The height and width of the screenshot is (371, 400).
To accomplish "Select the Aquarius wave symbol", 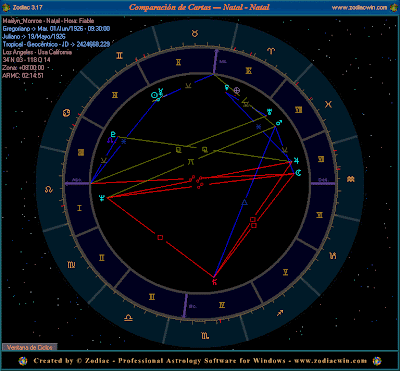I will [350, 179].
